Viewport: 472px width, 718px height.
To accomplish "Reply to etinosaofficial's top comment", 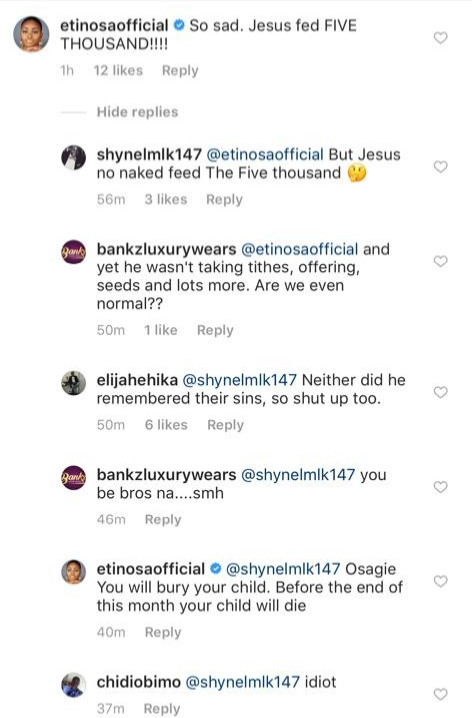I will [180, 71].
